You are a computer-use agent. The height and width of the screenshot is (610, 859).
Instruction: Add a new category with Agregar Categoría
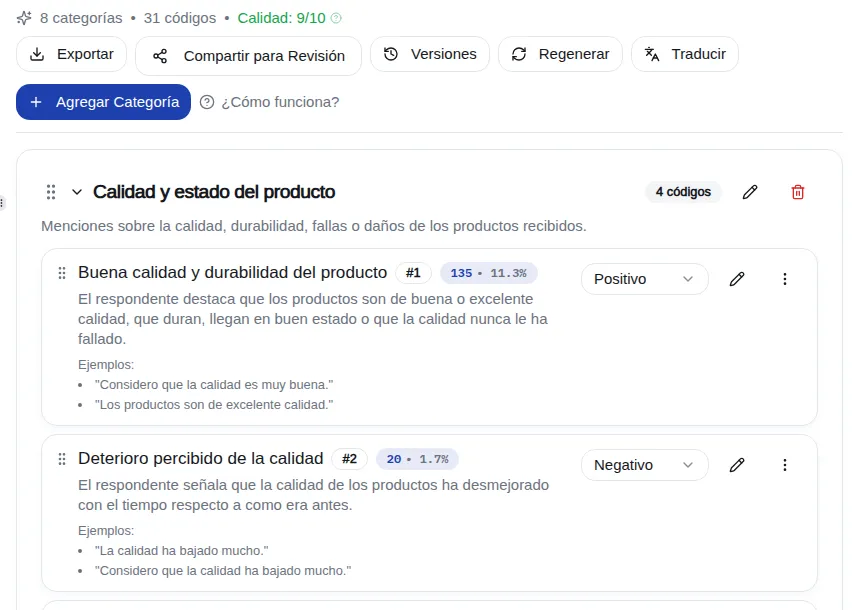(x=104, y=102)
